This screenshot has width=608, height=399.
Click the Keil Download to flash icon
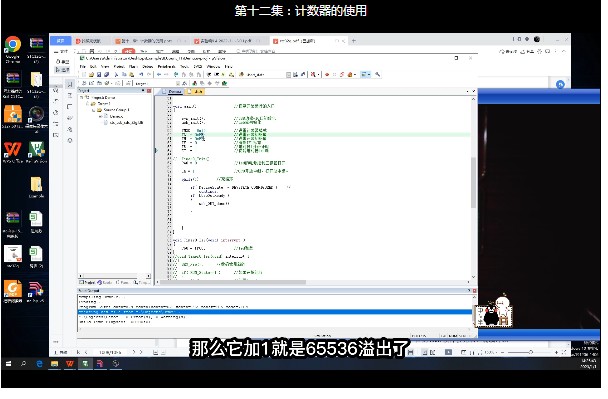[128, 83]
